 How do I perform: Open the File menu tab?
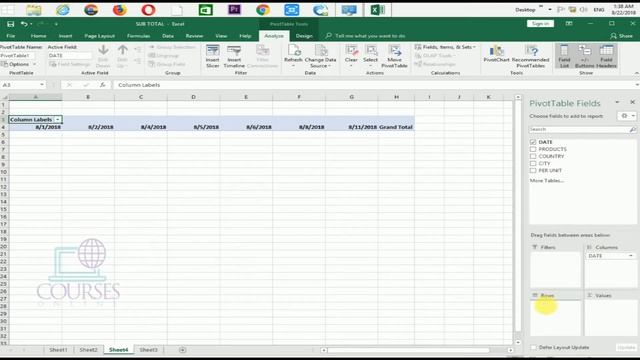click(x=11, y=36)
